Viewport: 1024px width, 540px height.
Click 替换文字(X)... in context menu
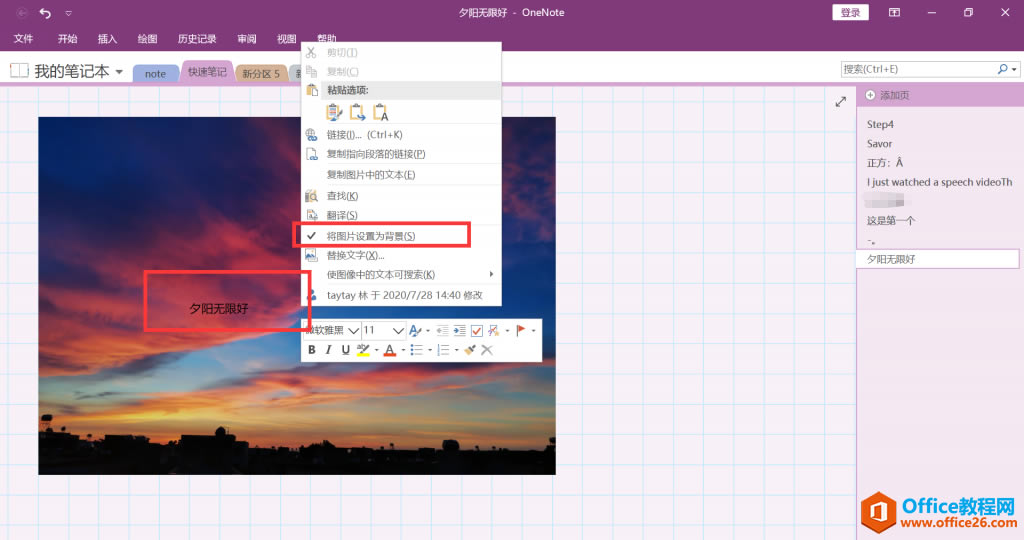401,255
